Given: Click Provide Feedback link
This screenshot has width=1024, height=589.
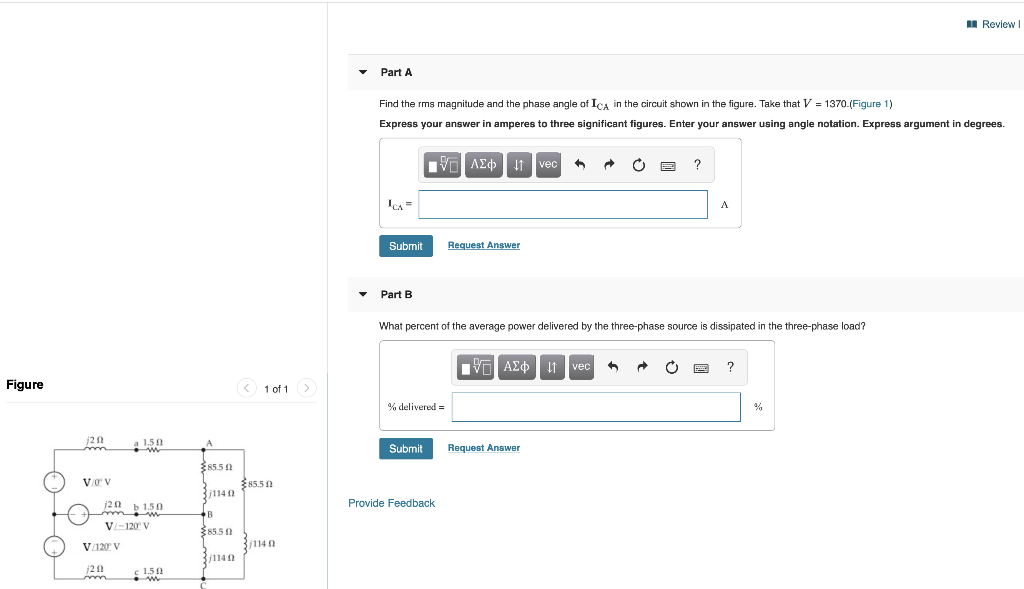Looking at the screenshot, I should 391,503.
